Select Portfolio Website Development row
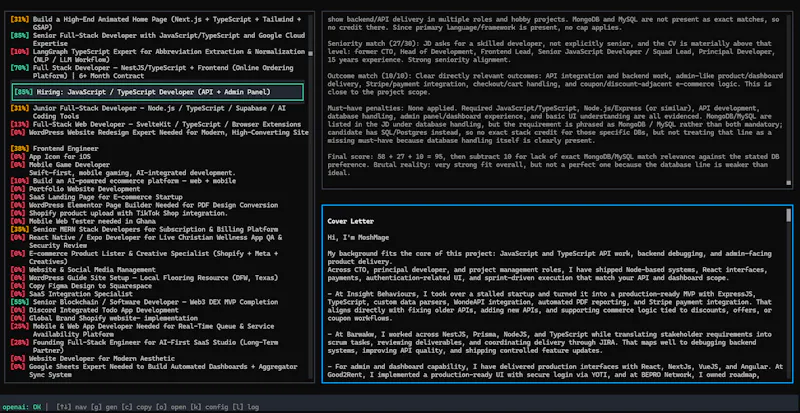The width and height of the screenshot is (800, 413). point(75,189)
